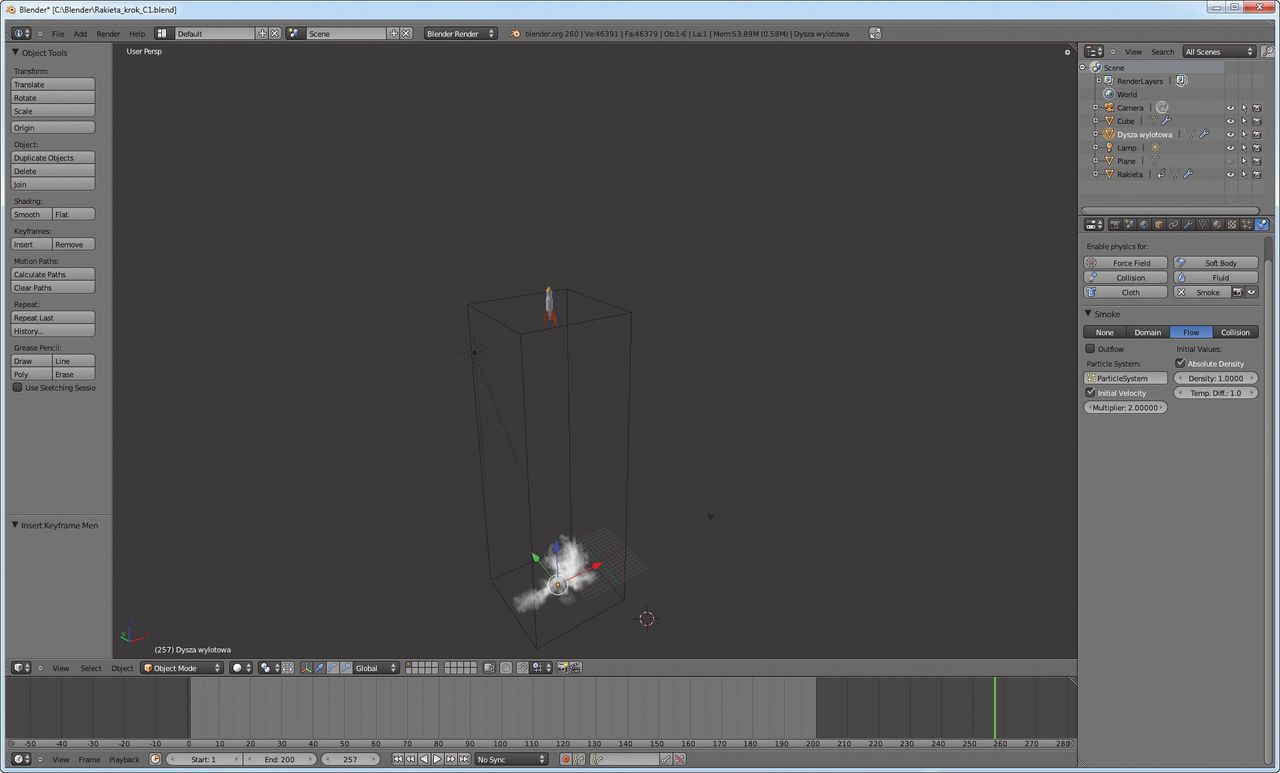Click the Duplicate Objects button

pos(53,157)
